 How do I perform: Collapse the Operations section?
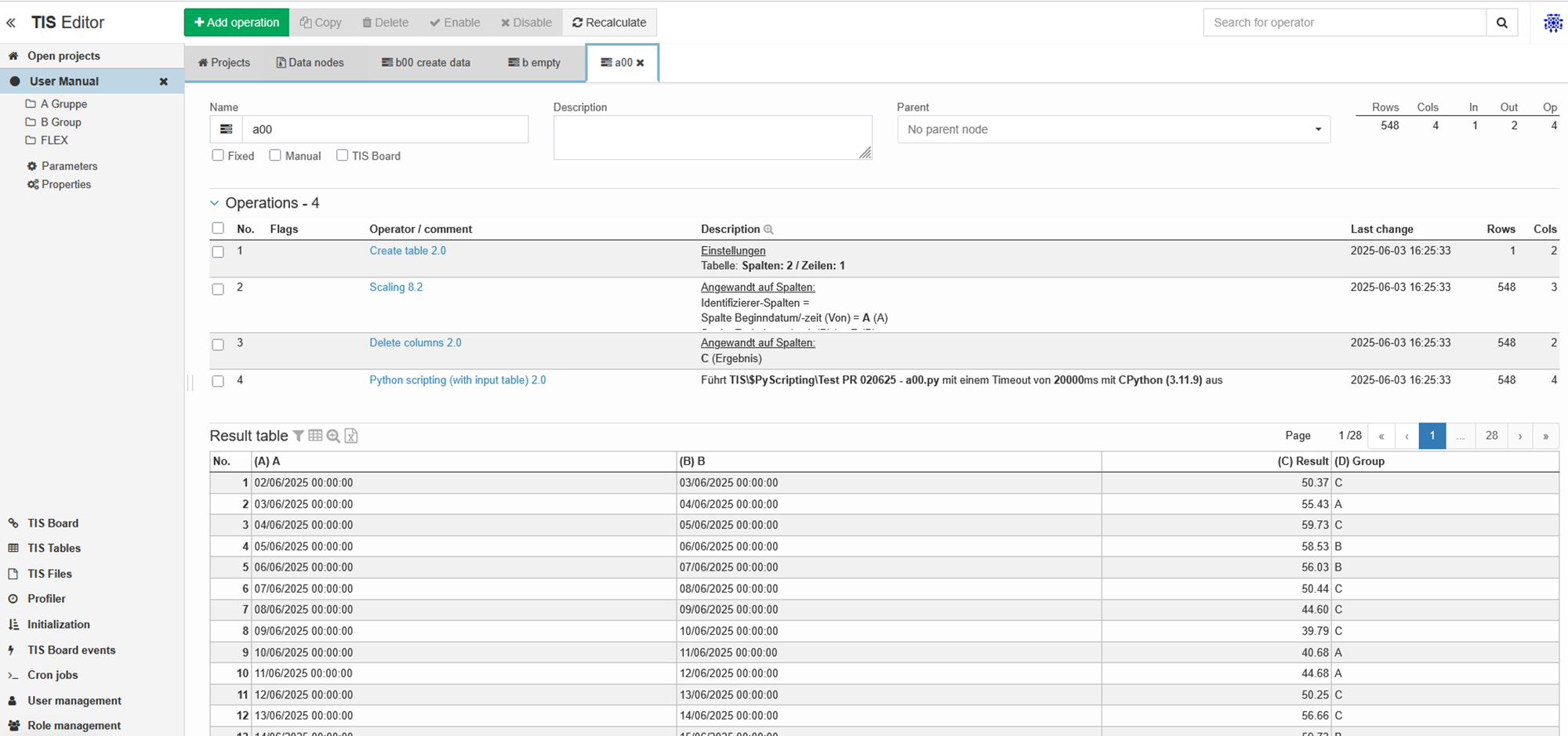tap(215, 203)
